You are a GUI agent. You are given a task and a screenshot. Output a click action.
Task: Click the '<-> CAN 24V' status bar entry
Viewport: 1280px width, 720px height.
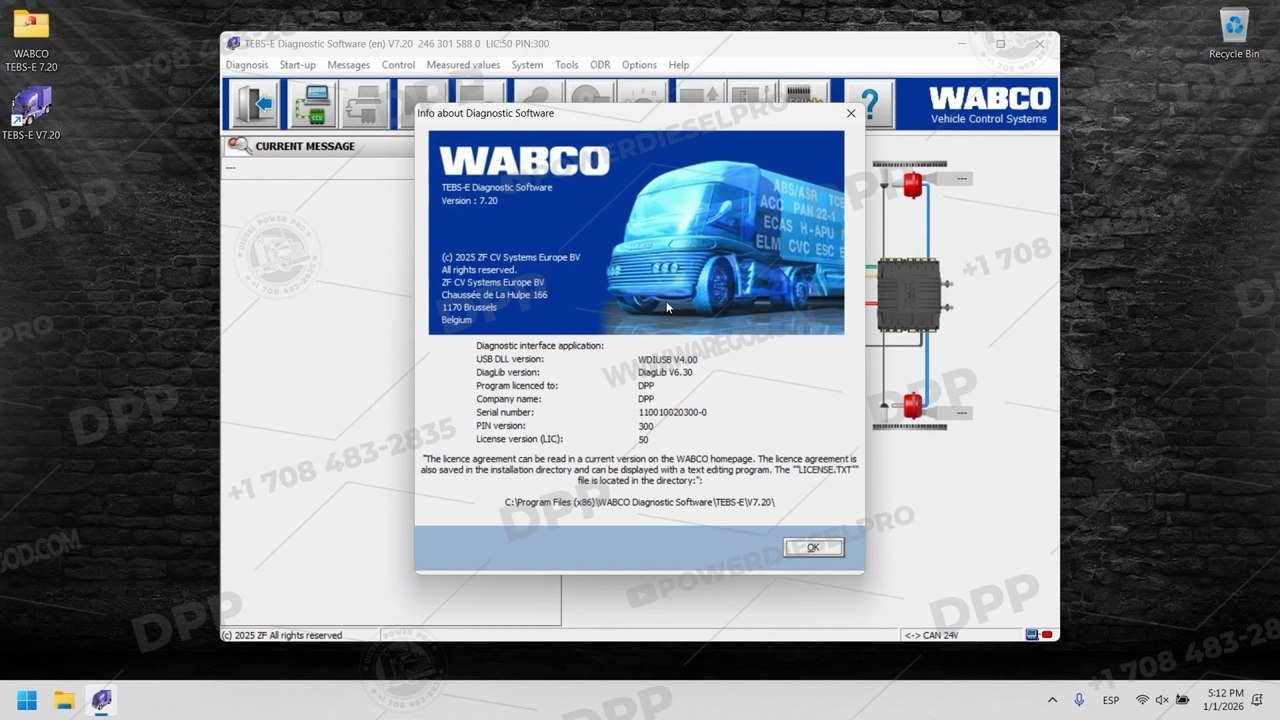point(930,635)
